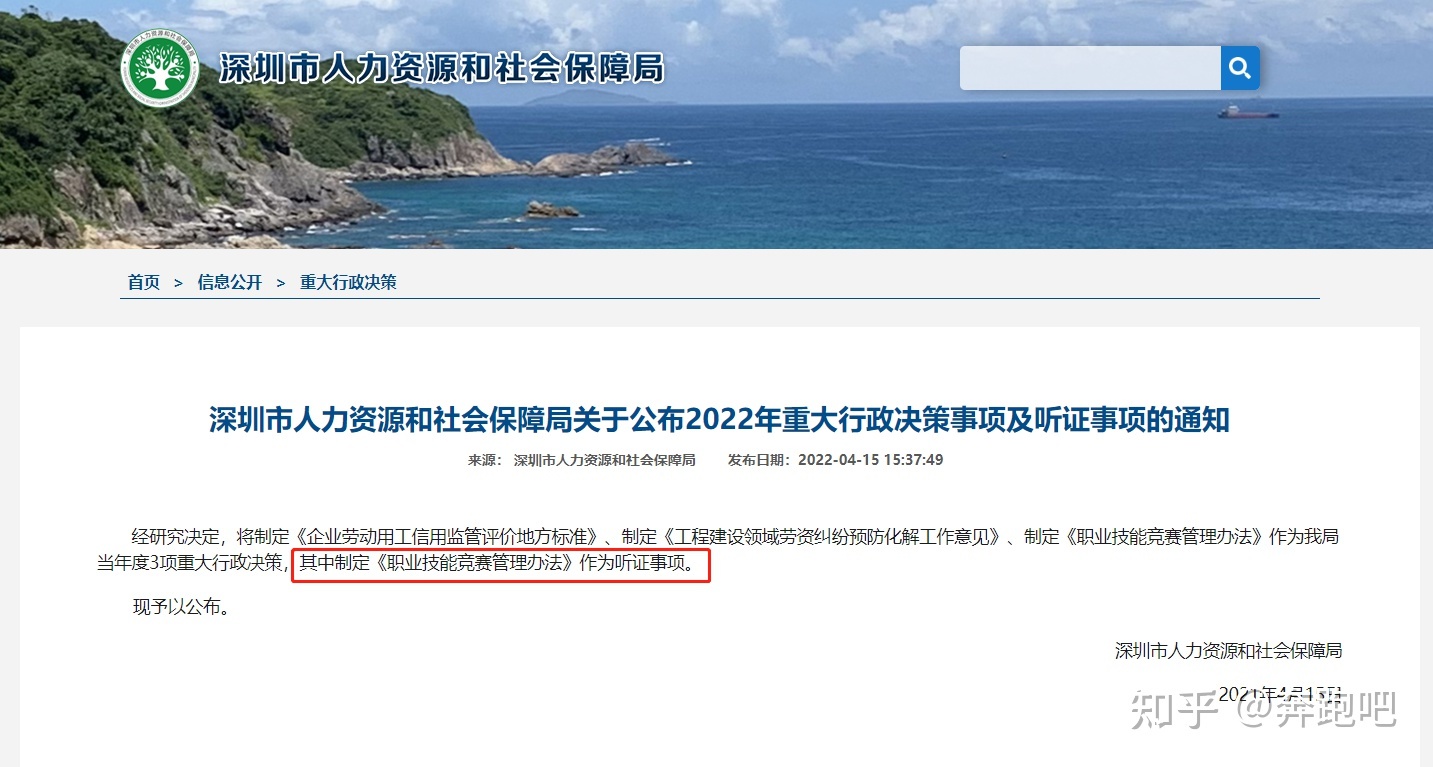Viewport: 1433px width, 767px height.
Task: Go to 首页 in the breadcrumb
Action: (144, 282)
